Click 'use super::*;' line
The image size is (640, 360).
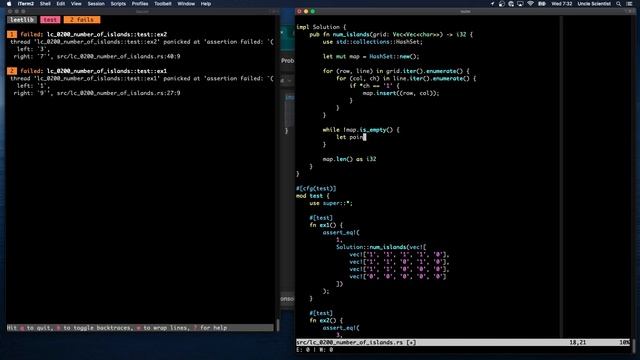point(331,203)
